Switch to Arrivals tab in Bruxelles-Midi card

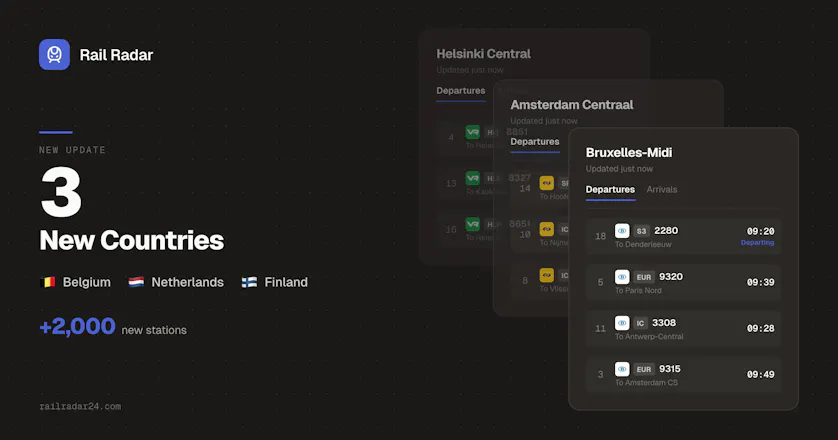point(662,189)
